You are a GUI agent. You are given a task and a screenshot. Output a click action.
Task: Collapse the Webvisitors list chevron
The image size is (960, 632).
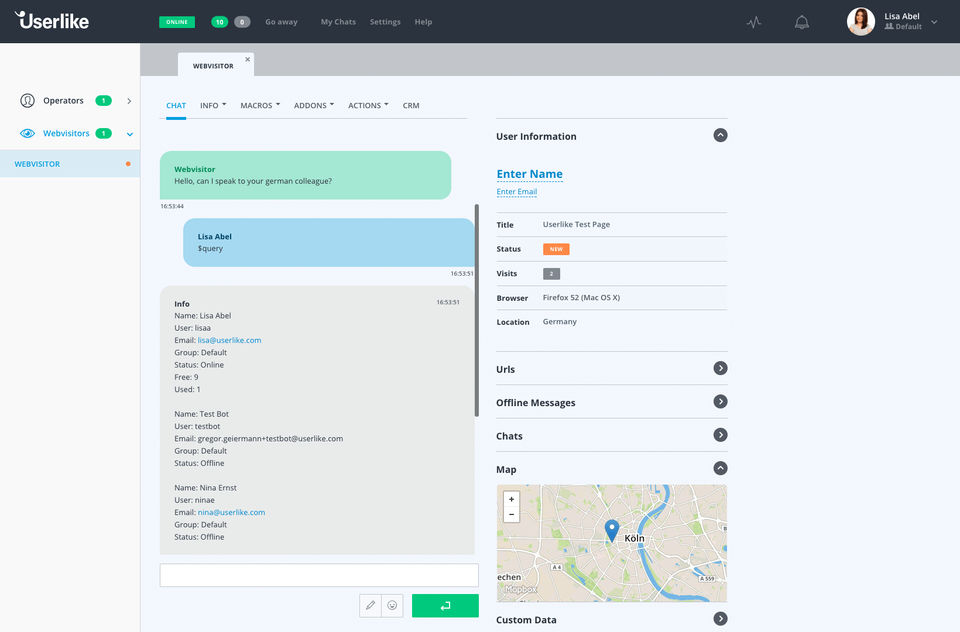(130, 134)
